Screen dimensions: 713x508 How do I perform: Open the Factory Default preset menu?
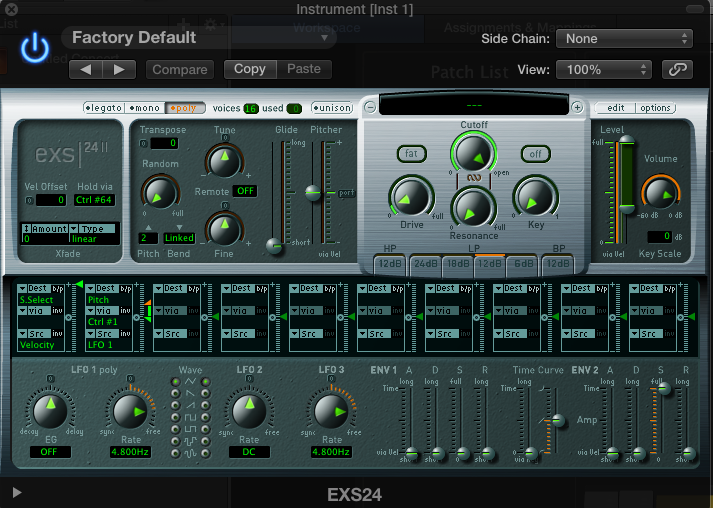tap(199, 37)
